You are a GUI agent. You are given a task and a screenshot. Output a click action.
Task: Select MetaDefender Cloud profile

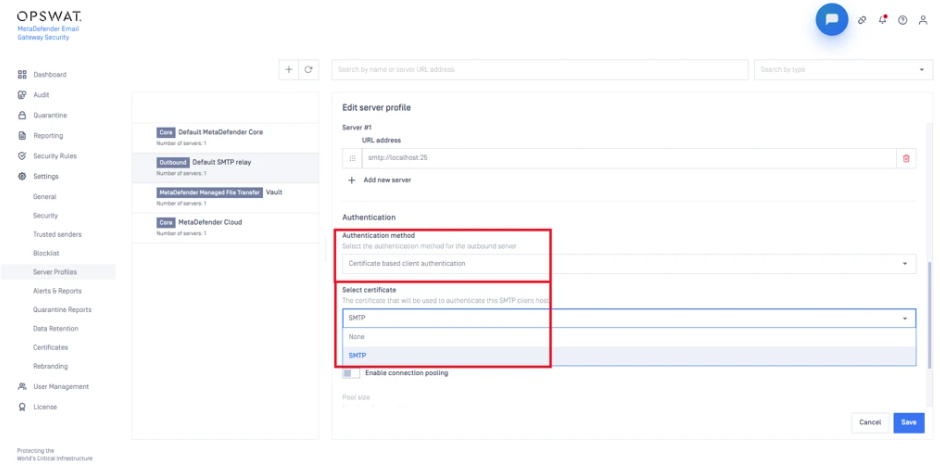(x=225, y=227)
